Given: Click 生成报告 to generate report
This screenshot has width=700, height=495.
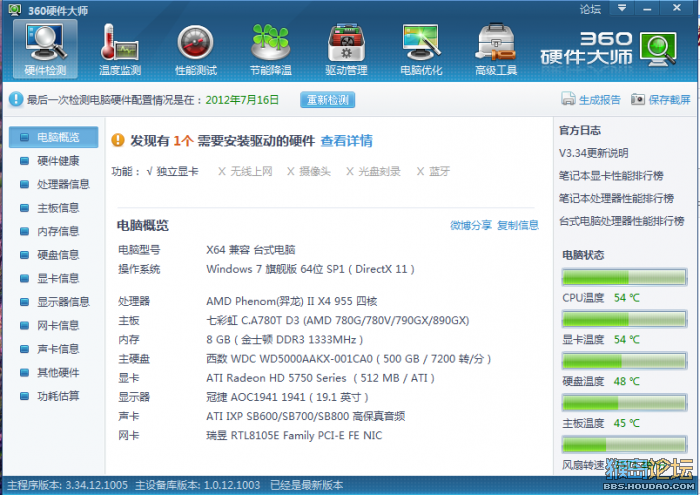Looking at the screenshot, I should point(600,100).
